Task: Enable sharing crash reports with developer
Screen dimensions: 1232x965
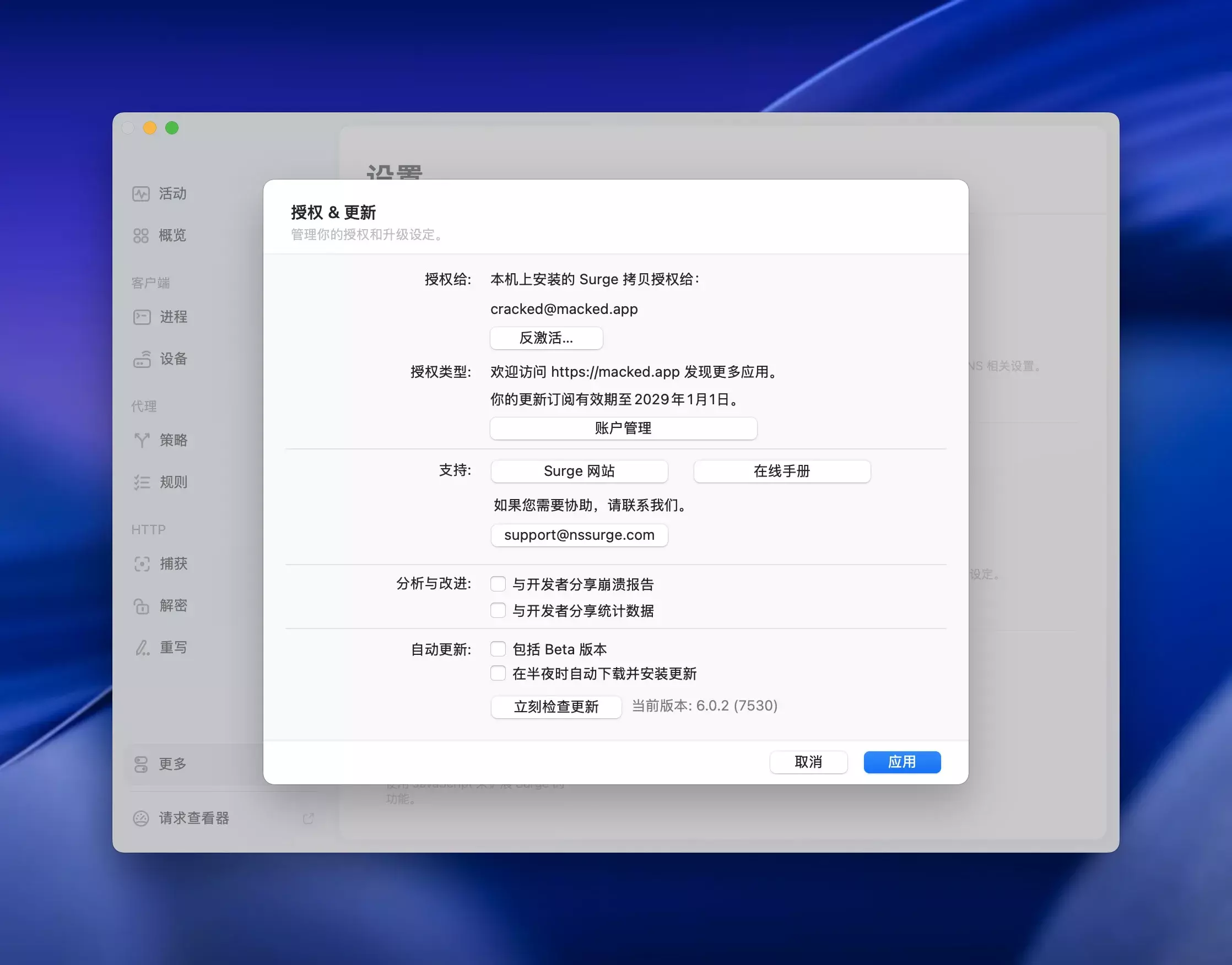Action: click(x=498, y=584)
